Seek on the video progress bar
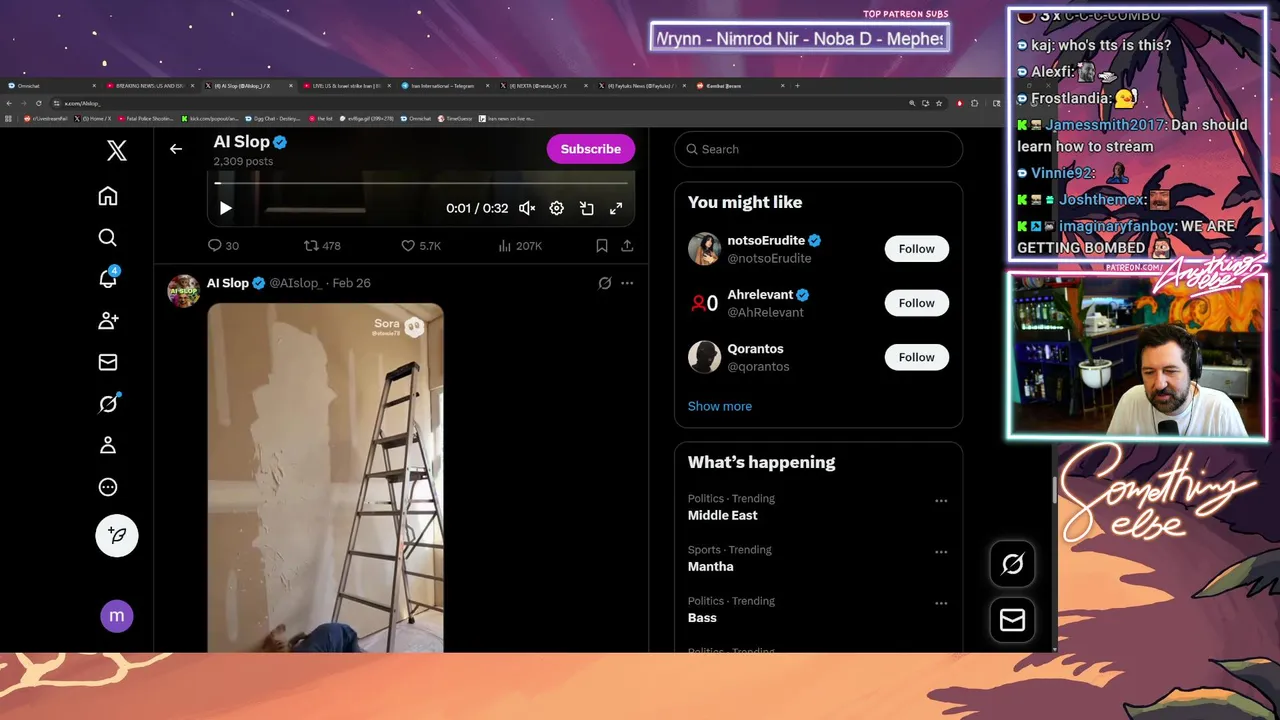The image size is (1280, 720). coord(421,183)
